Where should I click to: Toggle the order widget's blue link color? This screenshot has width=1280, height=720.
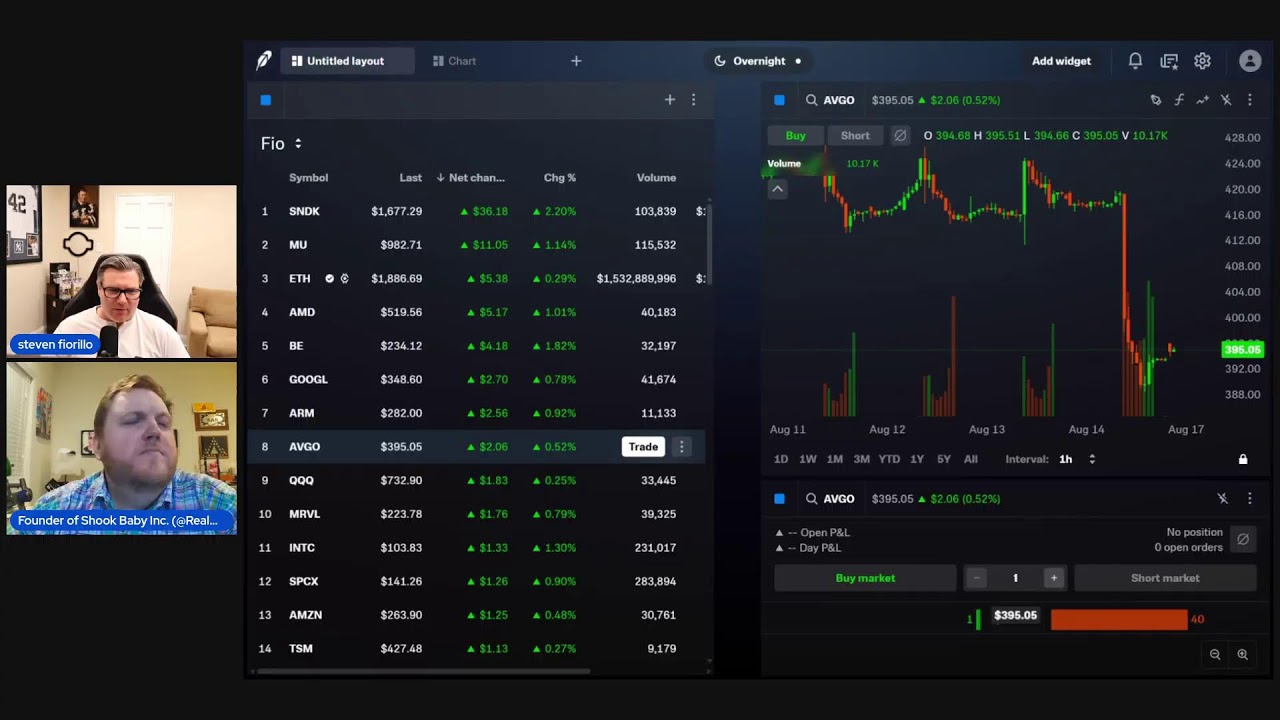(x=779, y=499)
